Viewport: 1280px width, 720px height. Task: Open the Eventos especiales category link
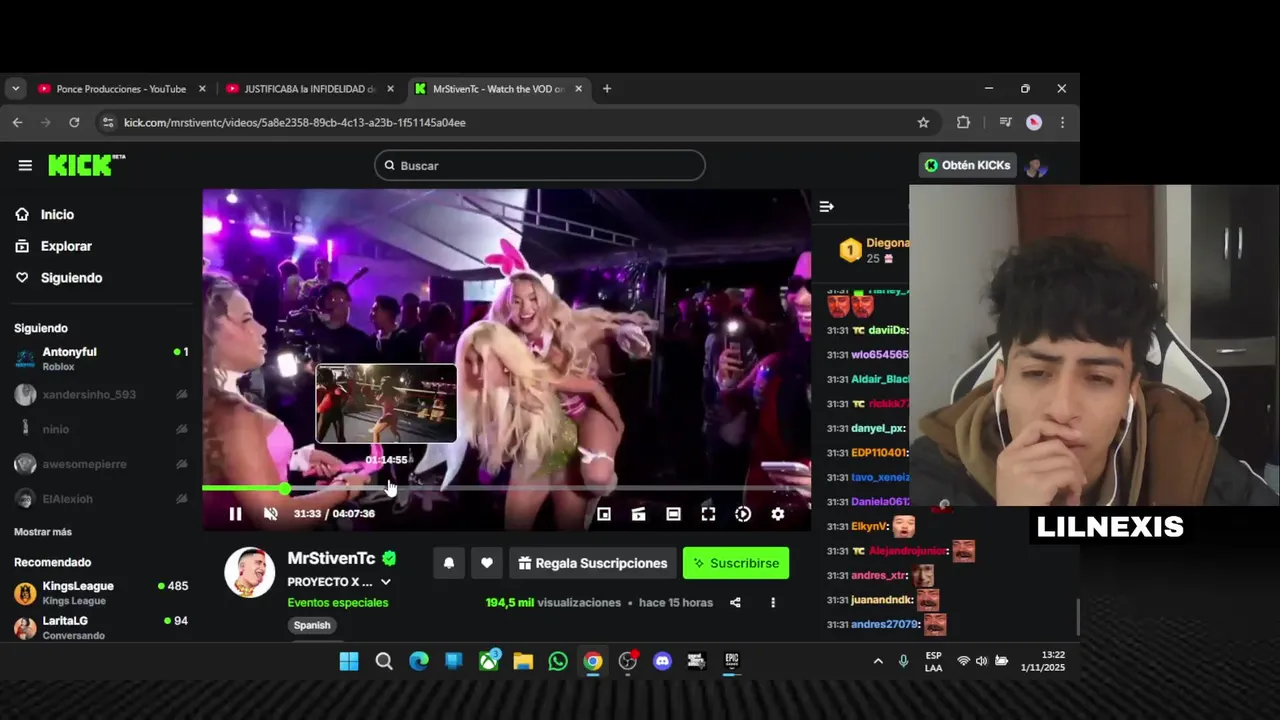coord(338,603)
